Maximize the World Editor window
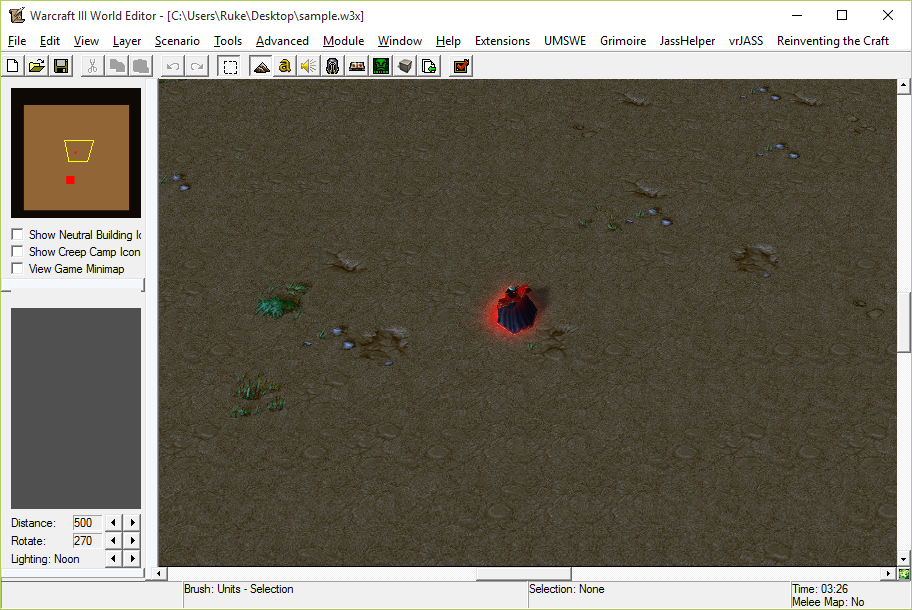This screenshot has width=912, height=610. click(x=842, y=15)
